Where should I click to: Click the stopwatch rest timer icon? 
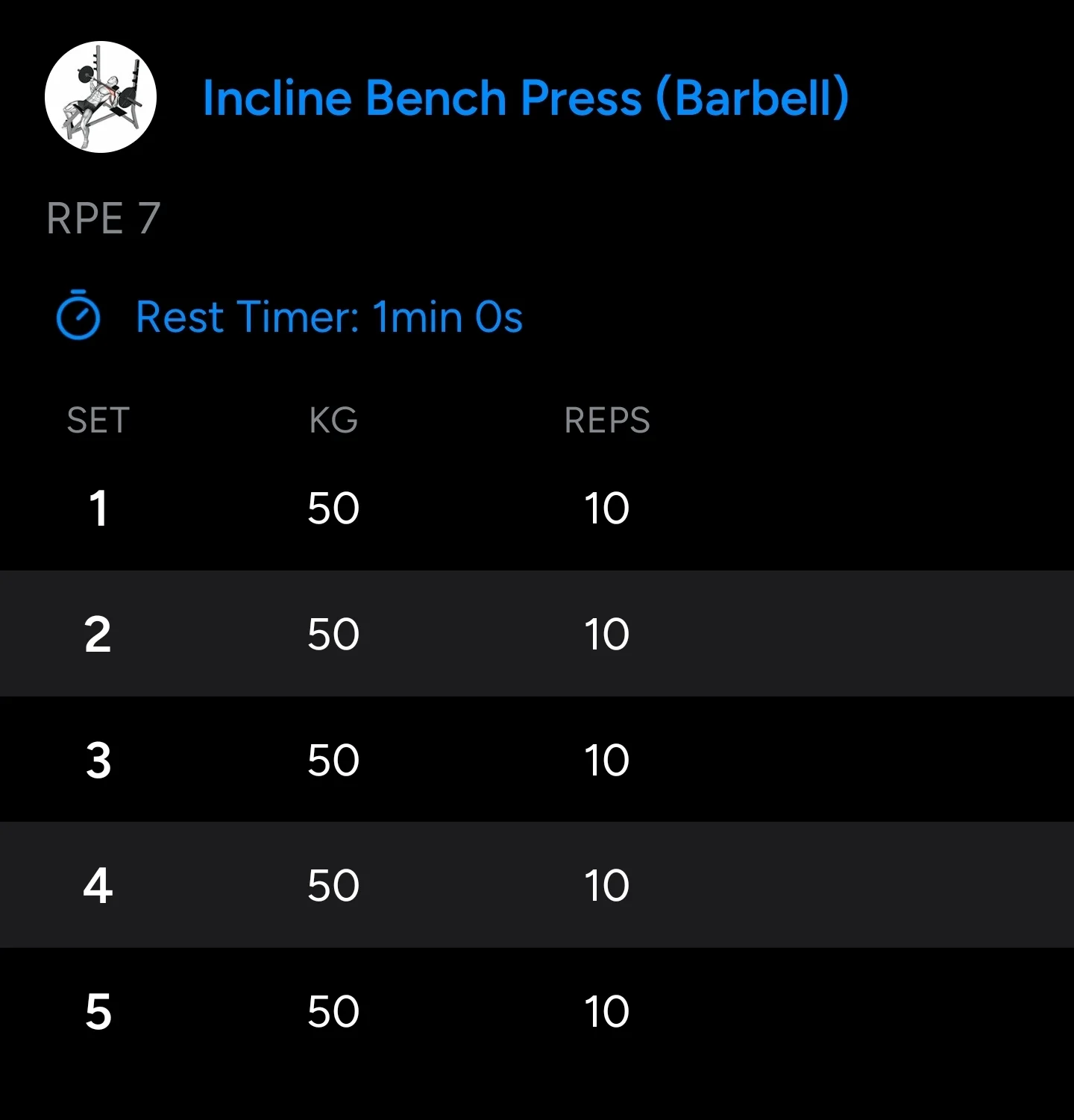click(78, 315)
